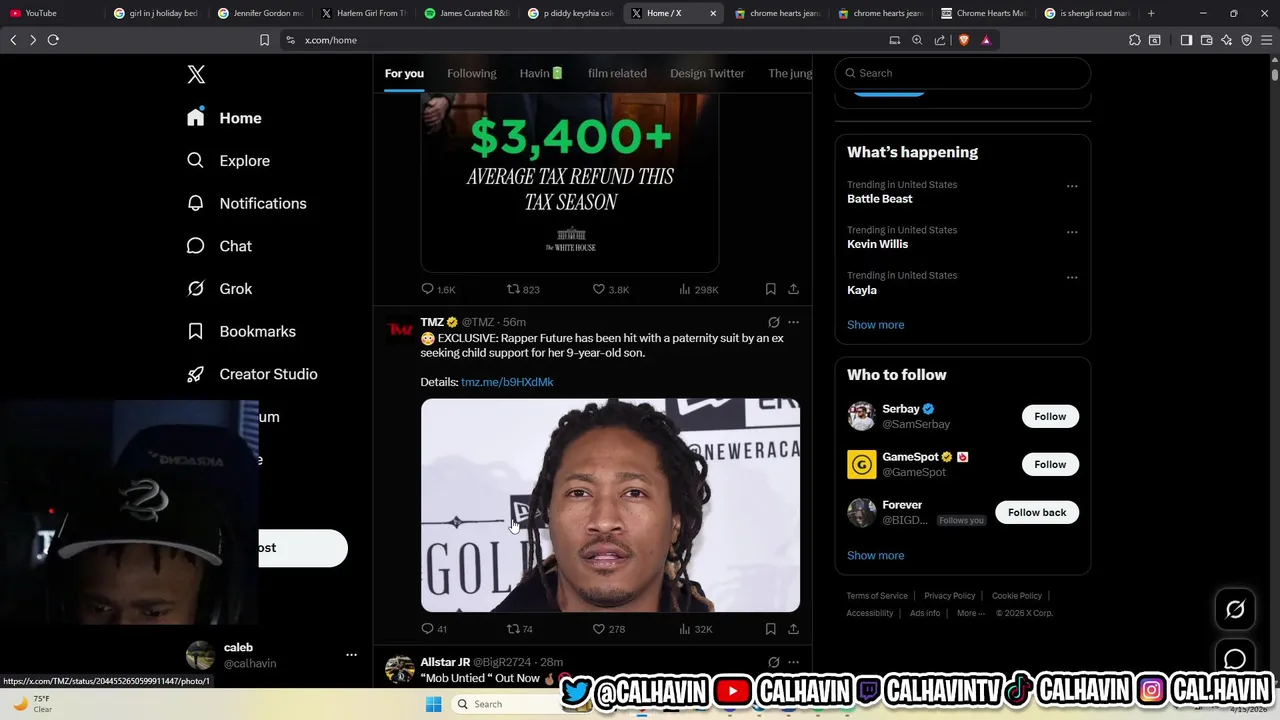1280x720 pixels.
Task: Open more options on TMZ post
Action: point(793,322)
